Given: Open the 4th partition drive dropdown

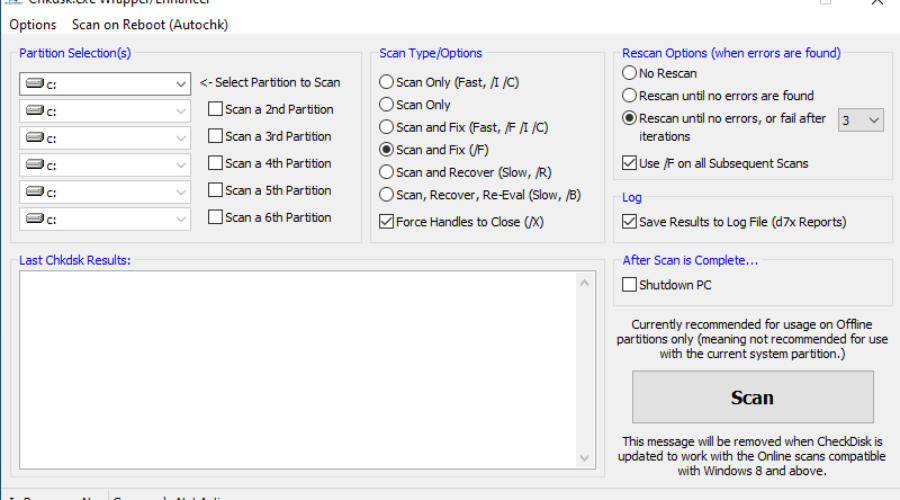Looking at the screenshot, I should (x=105, y=165).
